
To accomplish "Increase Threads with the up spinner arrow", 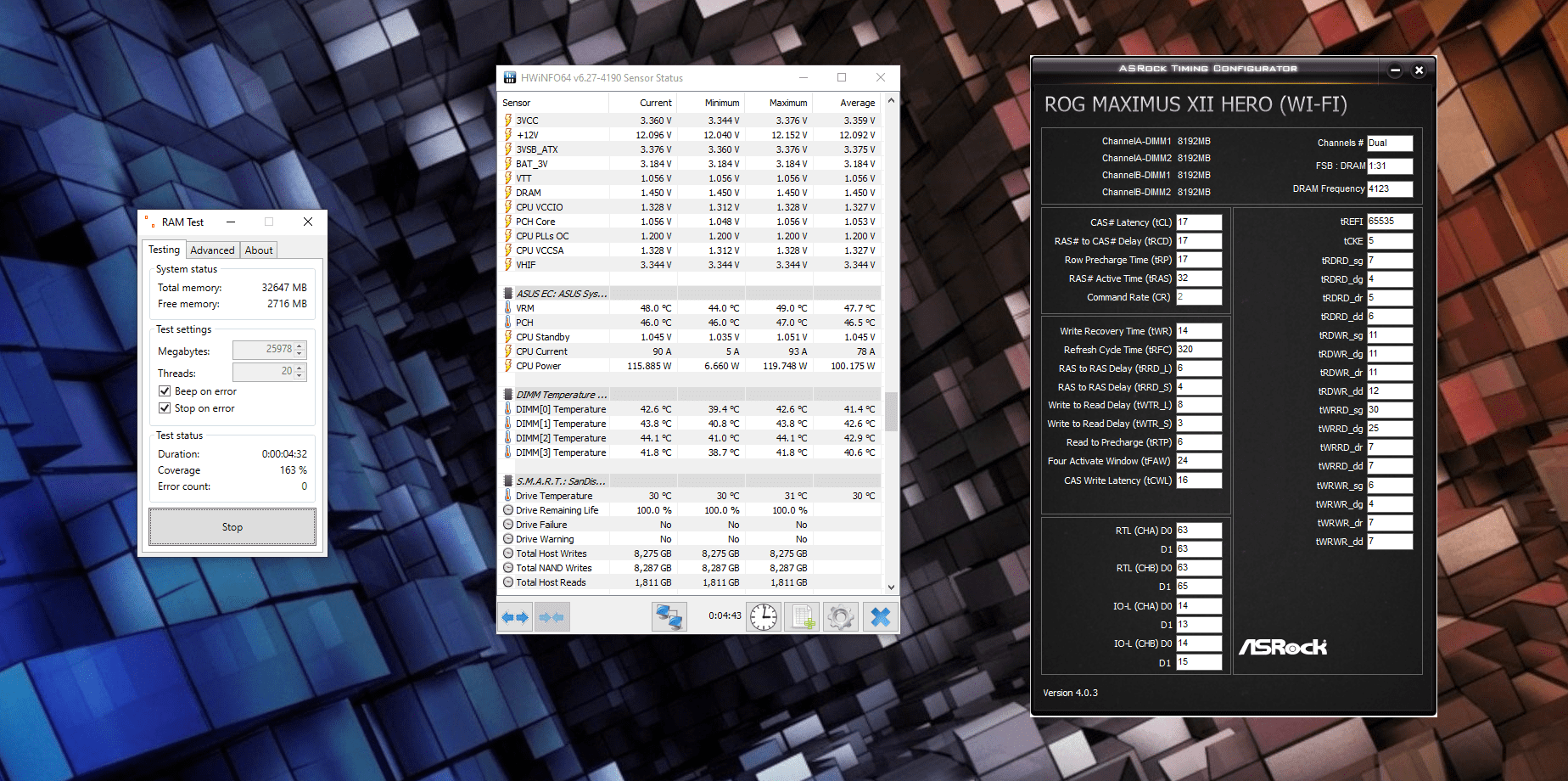I will tap(300, 368).
